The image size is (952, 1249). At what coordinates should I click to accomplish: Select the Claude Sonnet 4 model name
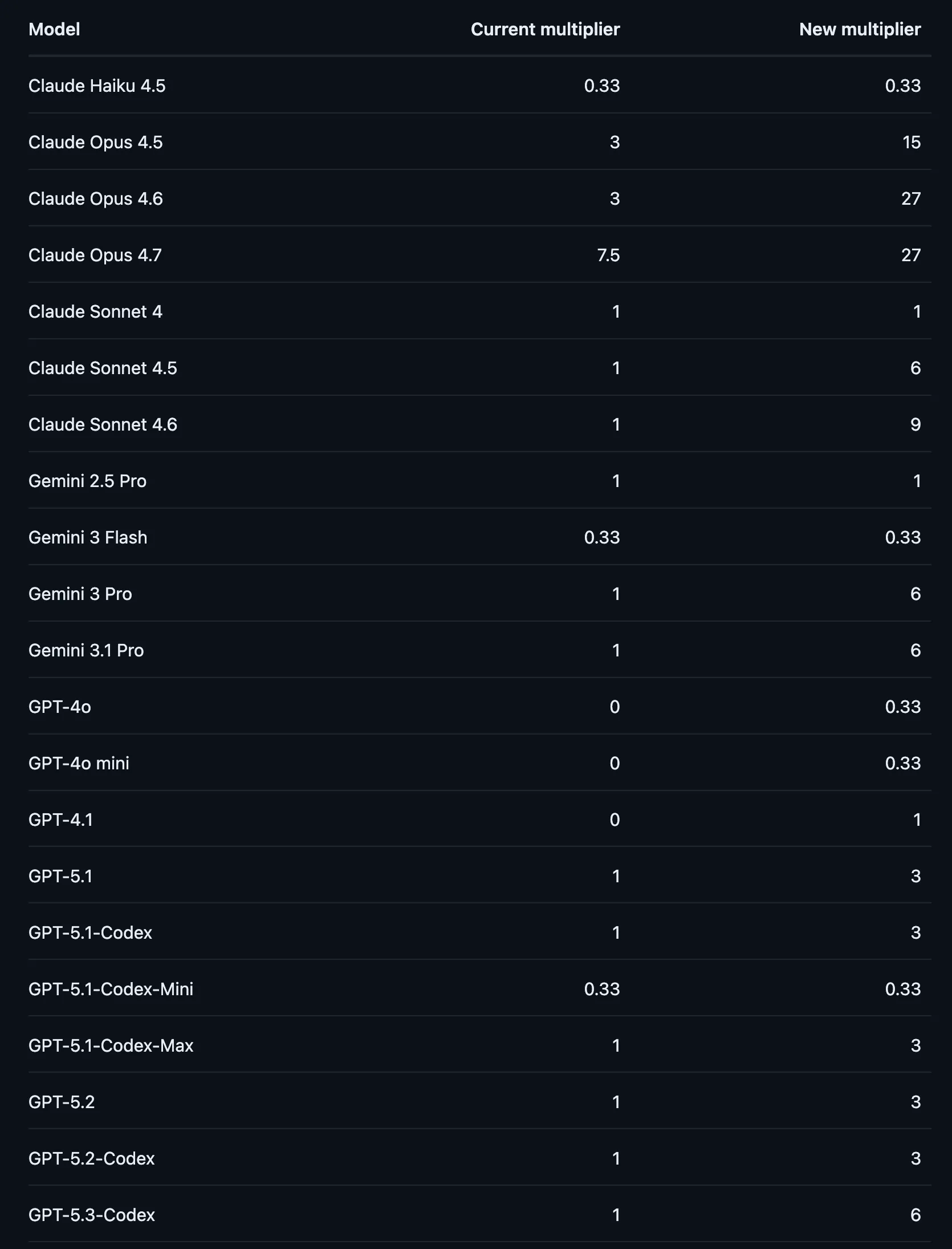tap(95, 311)
